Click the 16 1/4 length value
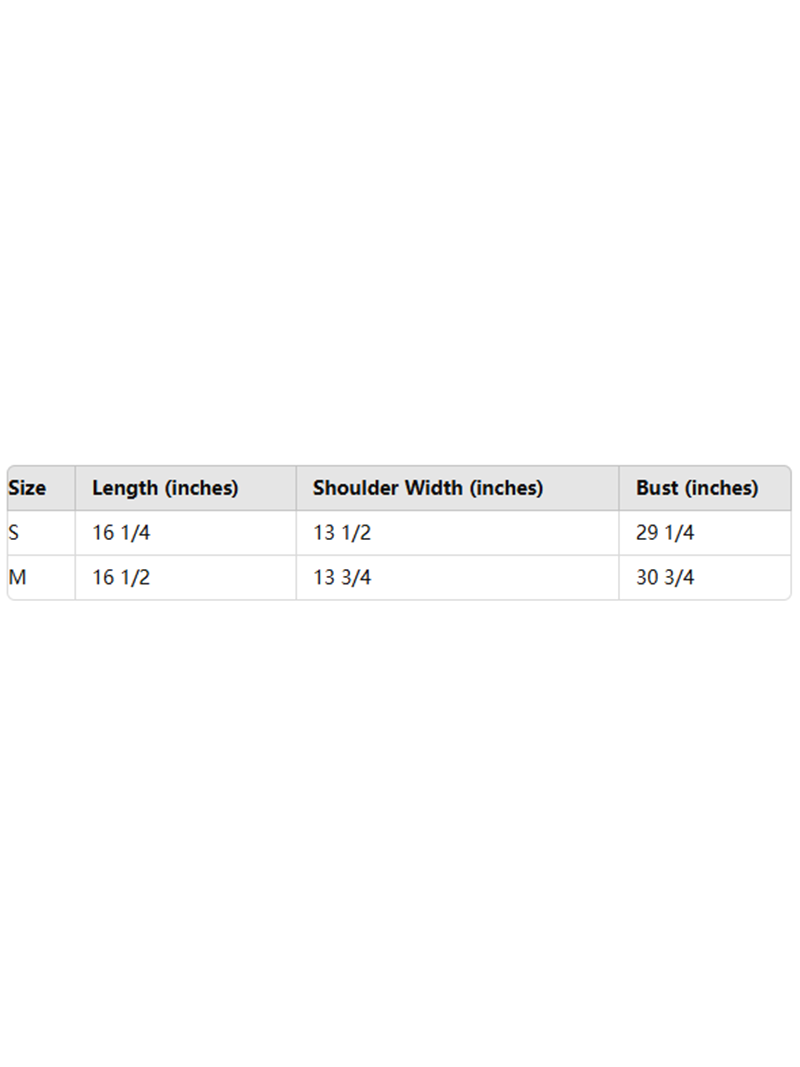Viewport: 800px width, 1067px height. point(121,533)
